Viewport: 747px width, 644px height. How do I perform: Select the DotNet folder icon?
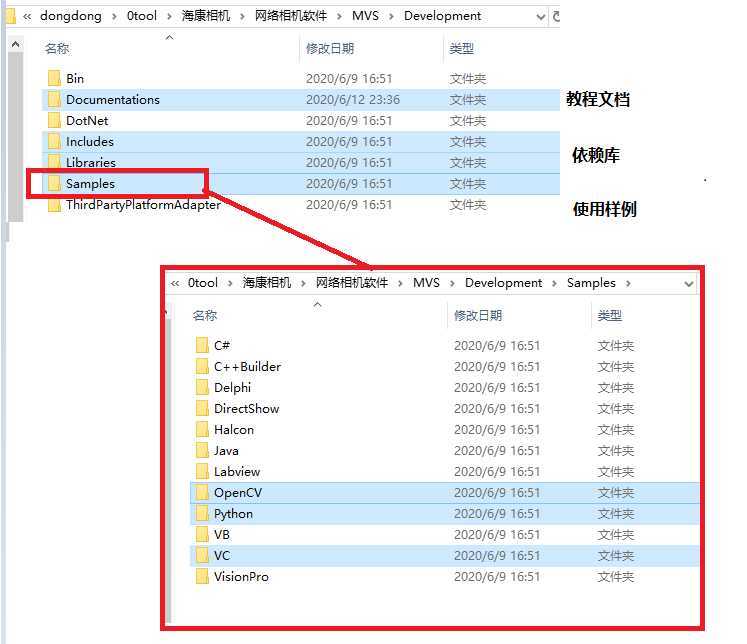coord(54,120)
